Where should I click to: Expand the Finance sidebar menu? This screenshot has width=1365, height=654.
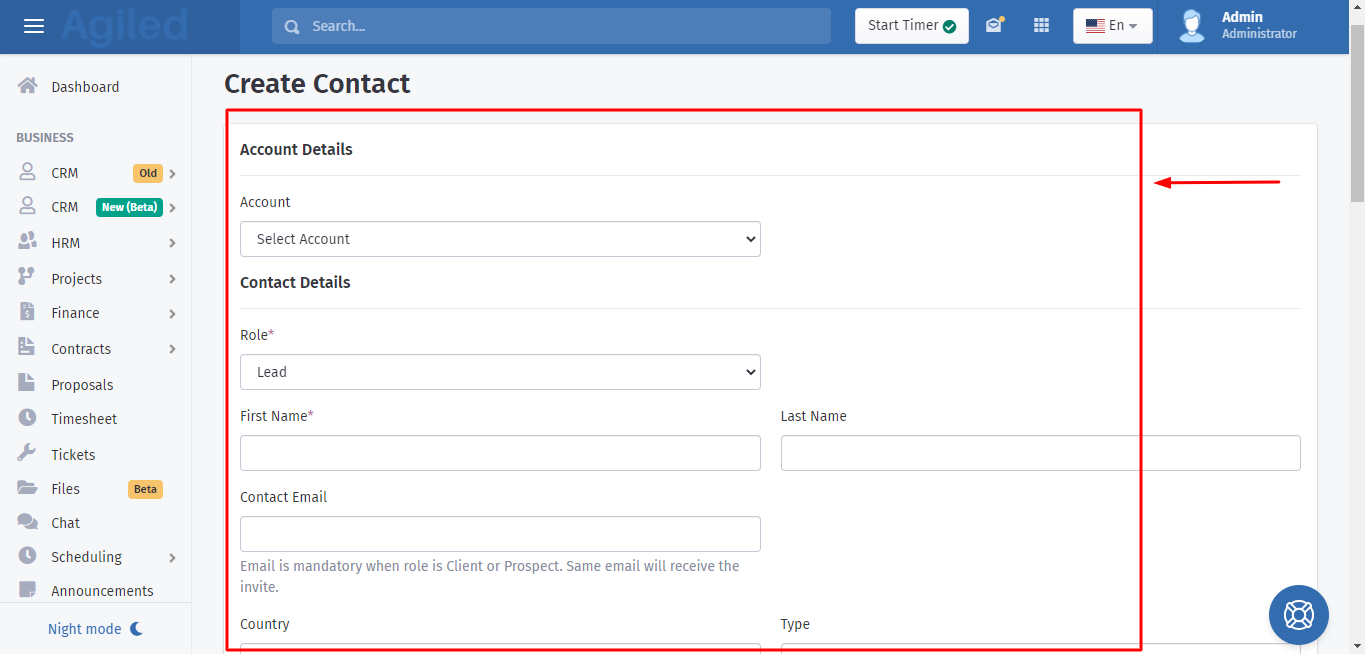(x=96, y=313)
